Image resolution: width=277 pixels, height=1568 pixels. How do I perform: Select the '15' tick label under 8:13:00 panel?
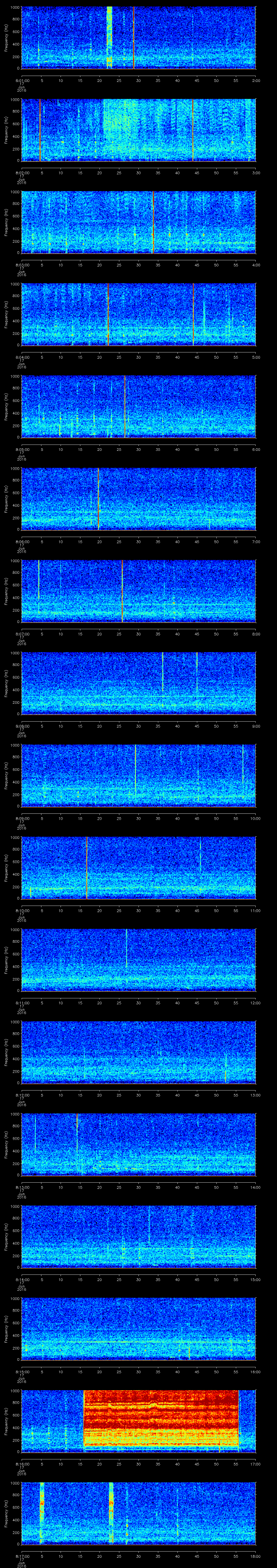coord(80,1187)
